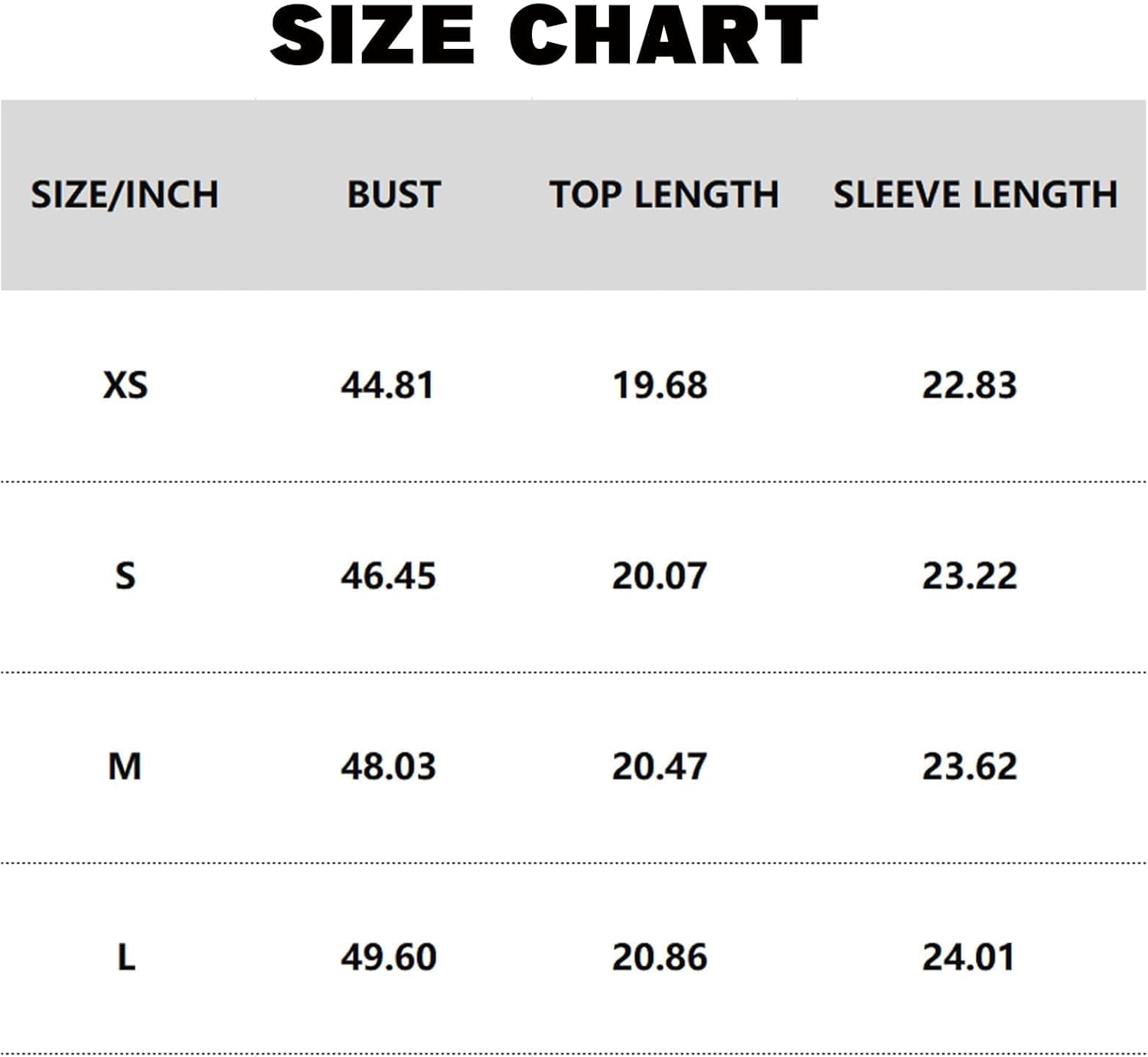Click the S top length 20.07

click(659, 576)
